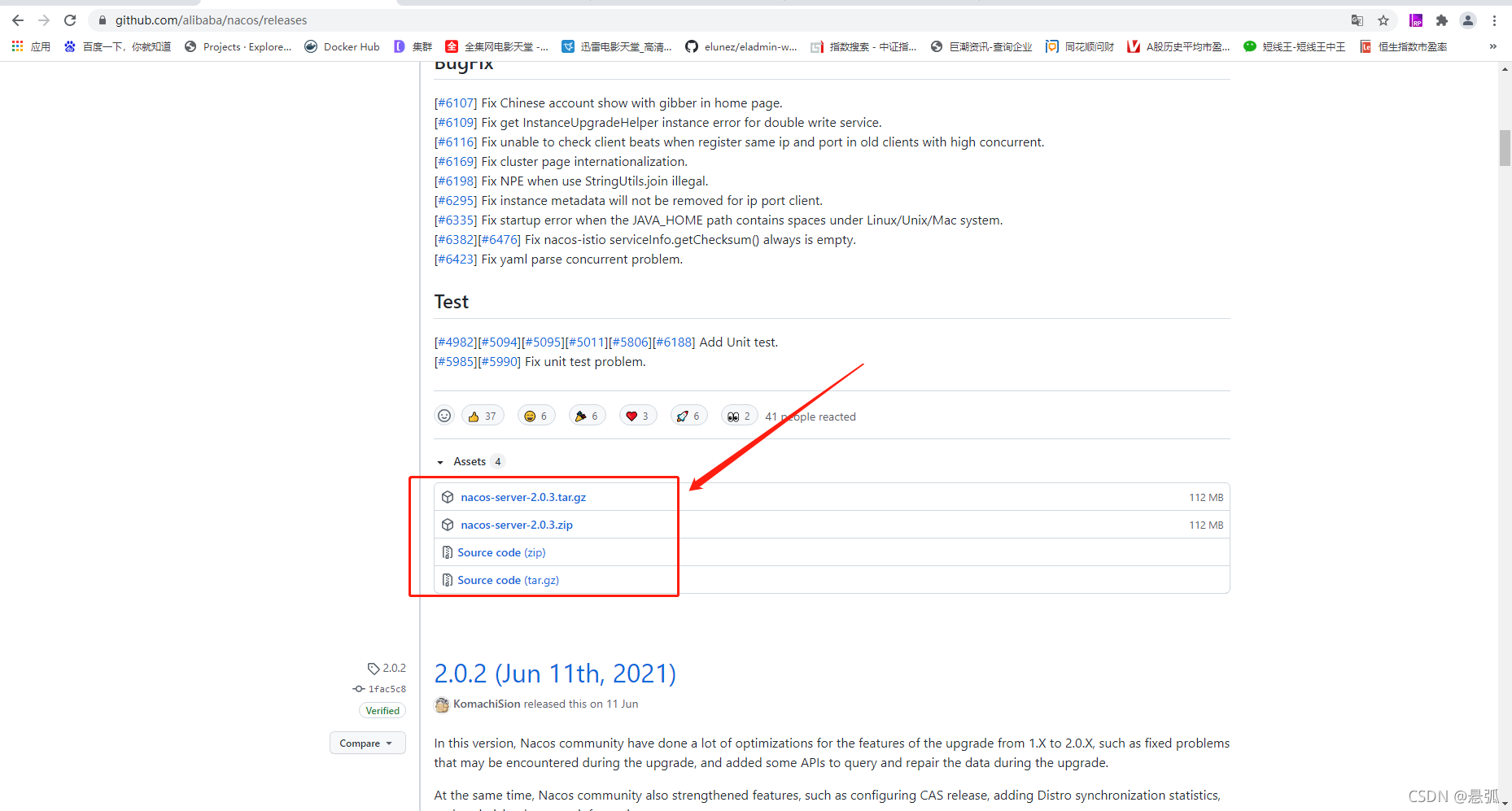Open issue #6107 link
Image resolution: width=1512 pixels, height=811 pixels.
coord(456,103)
